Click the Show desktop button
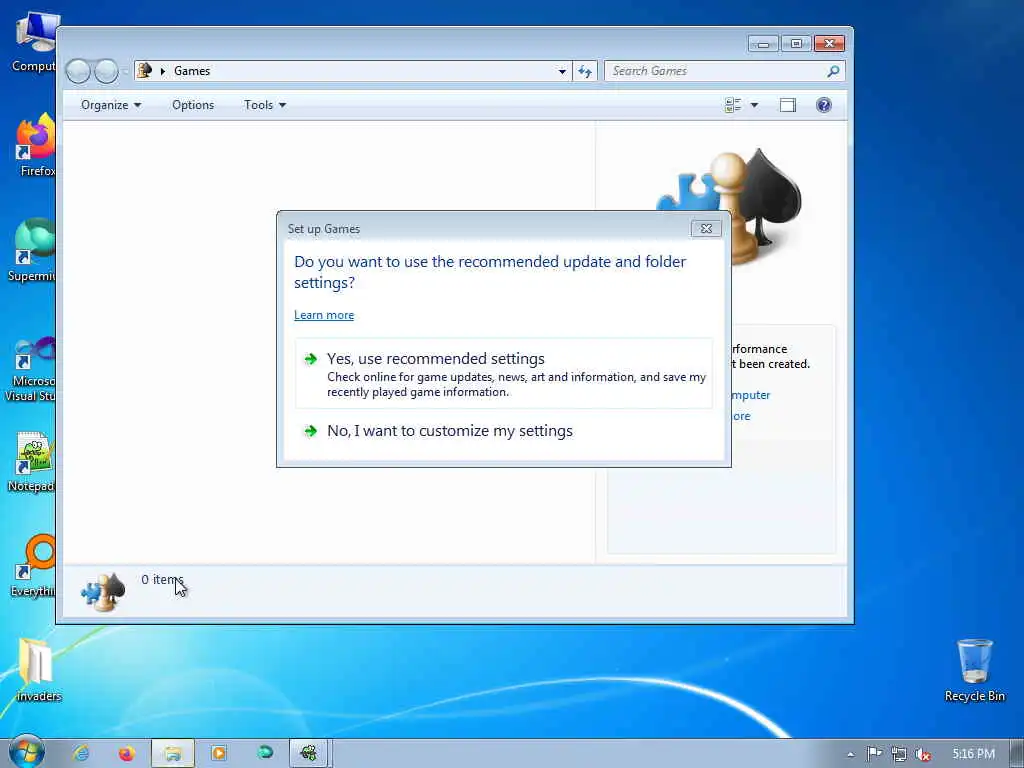Viewport: 1024px width, 768px height. [x=1017, y=753]
